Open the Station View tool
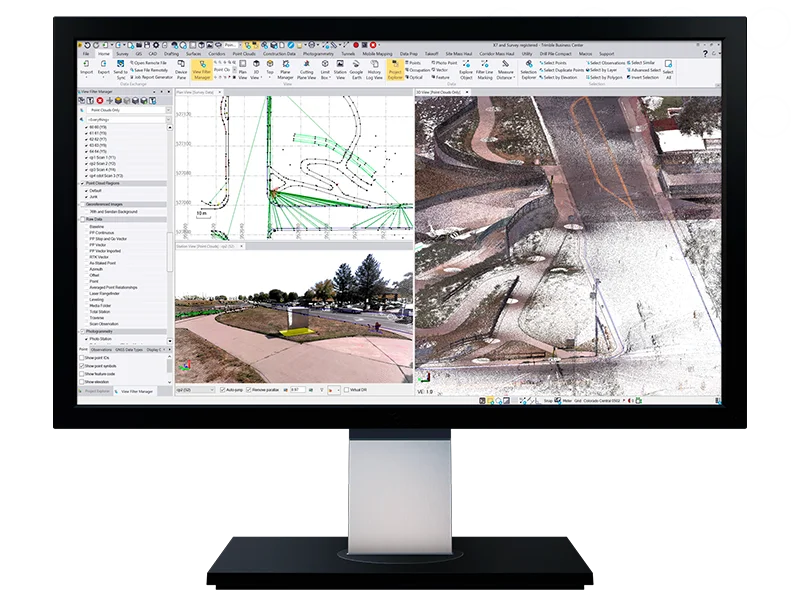Viewport: 800px width, 616px height. (x=339, y=68)
